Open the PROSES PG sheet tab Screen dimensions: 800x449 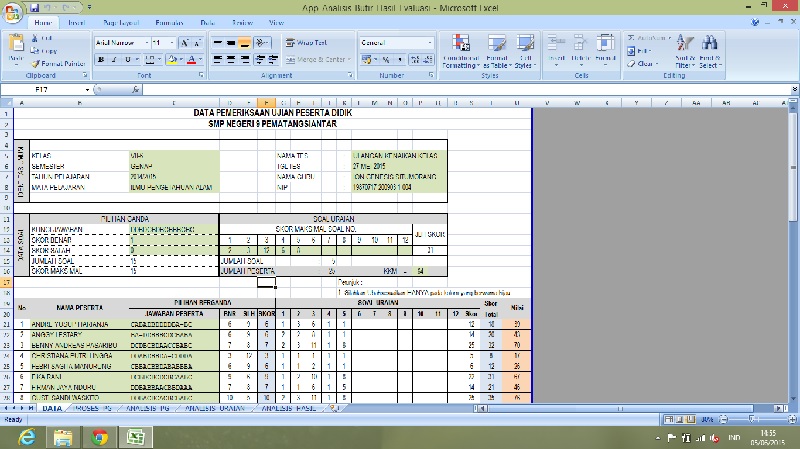pos(93,408)
